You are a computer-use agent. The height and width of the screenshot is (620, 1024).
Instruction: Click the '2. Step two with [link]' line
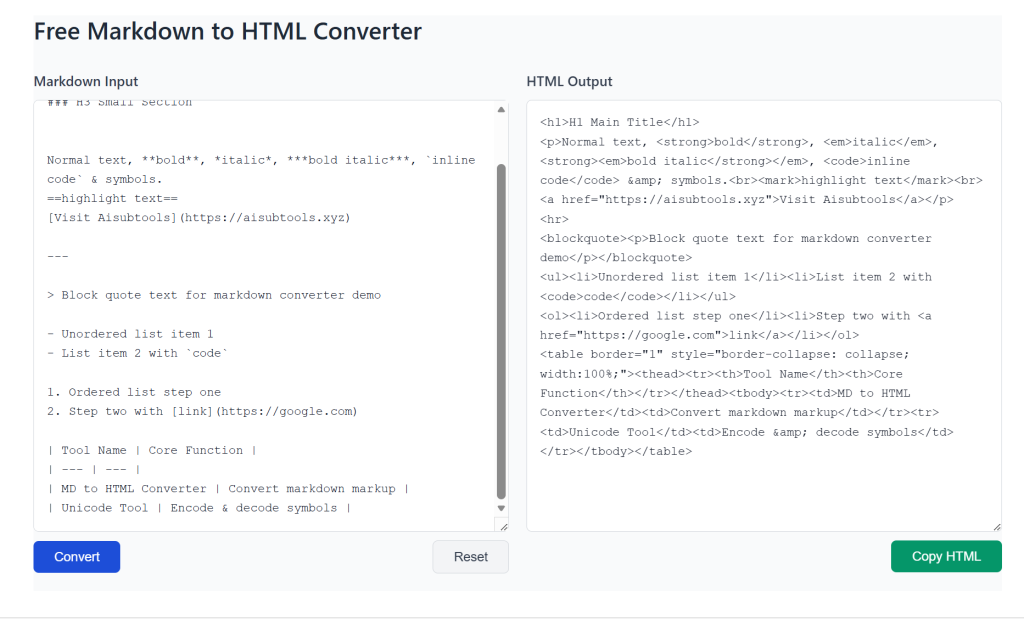coord(202,412)
